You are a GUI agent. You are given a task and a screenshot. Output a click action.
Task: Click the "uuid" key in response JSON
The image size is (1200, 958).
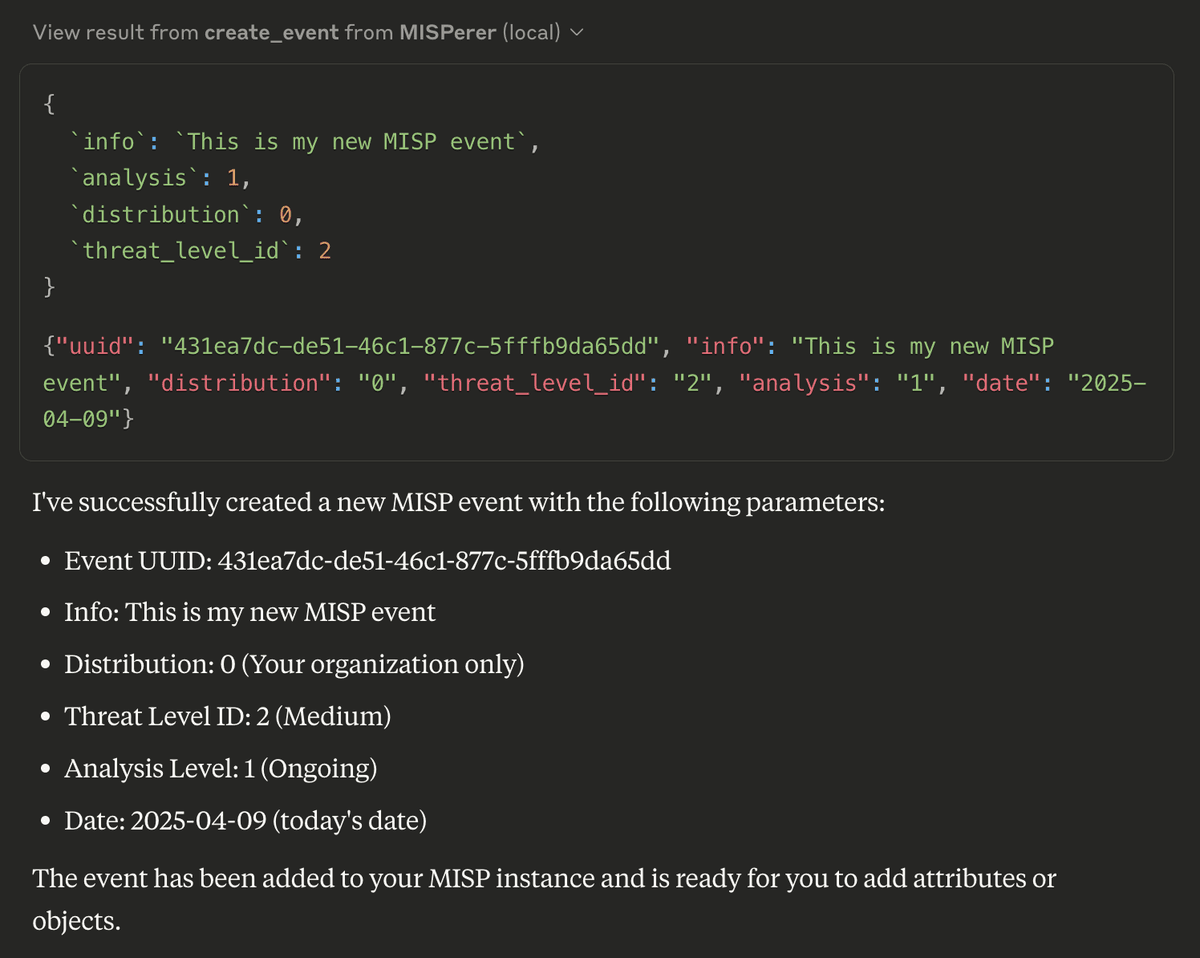(97, 347)
